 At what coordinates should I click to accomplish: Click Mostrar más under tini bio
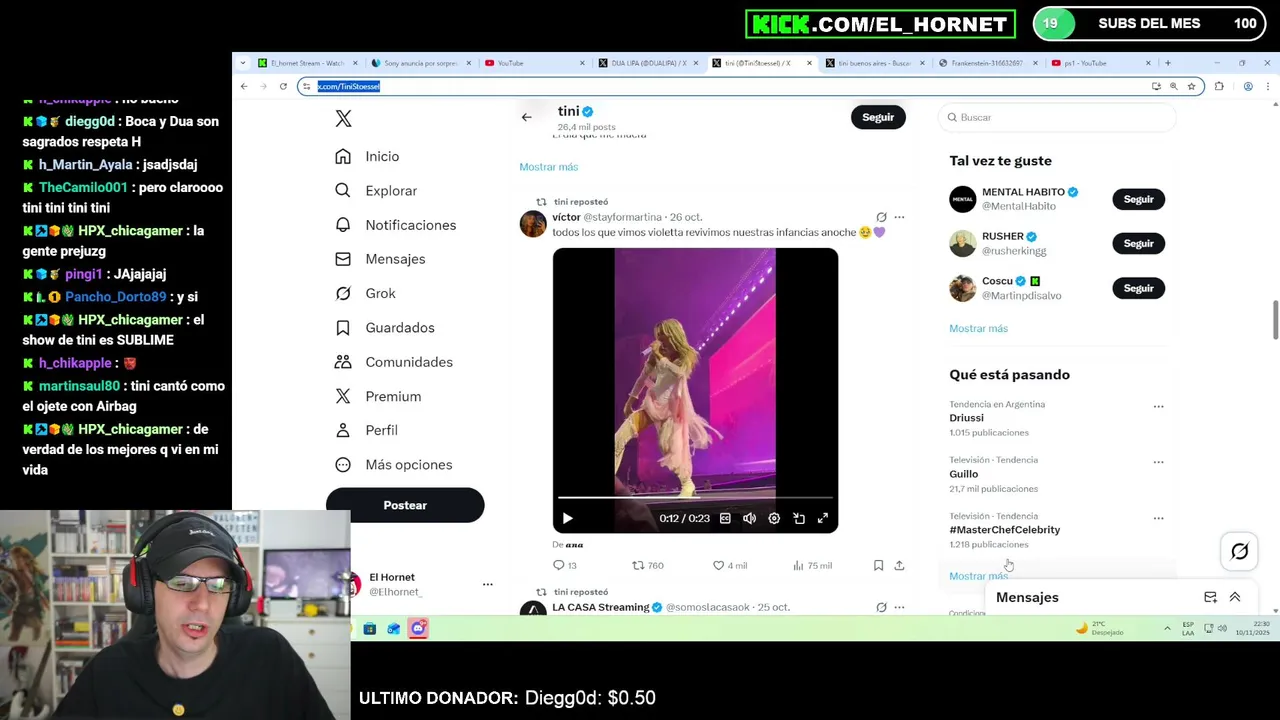(x=548, y=167)
